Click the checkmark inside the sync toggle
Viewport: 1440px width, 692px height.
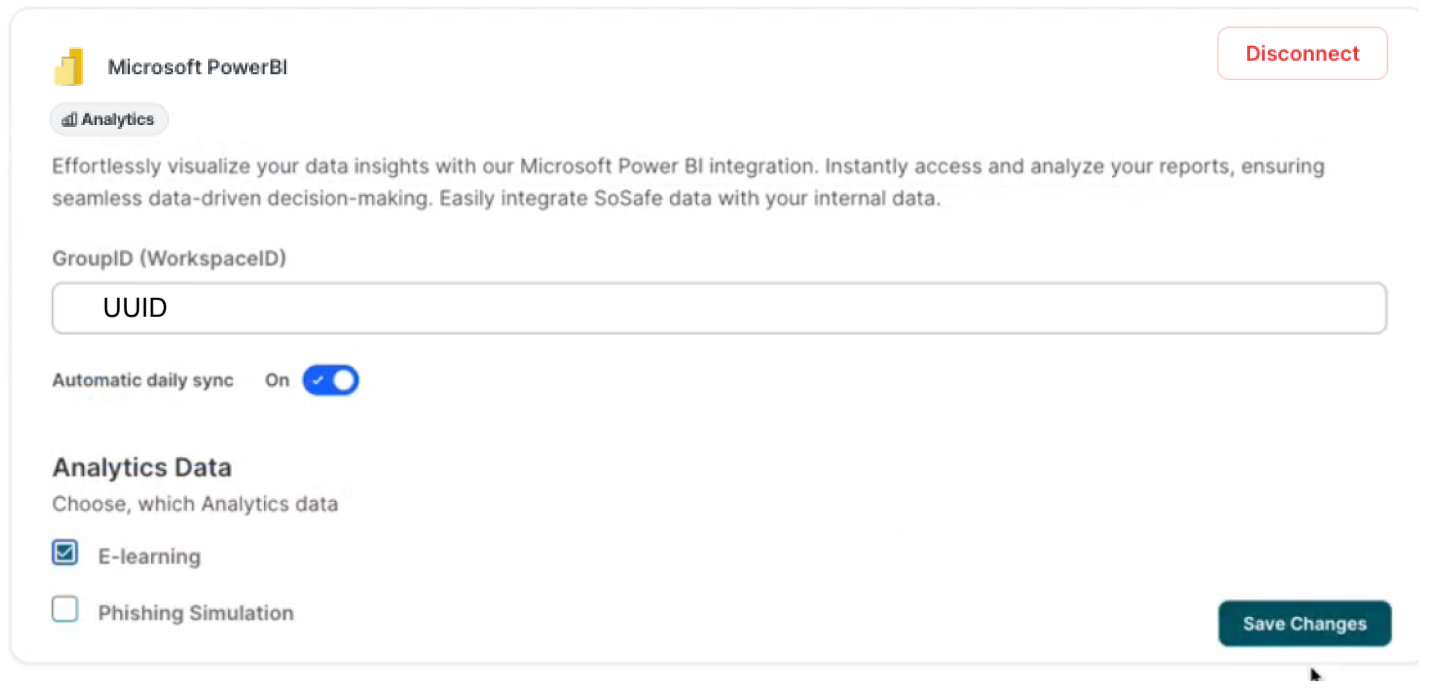318,381
